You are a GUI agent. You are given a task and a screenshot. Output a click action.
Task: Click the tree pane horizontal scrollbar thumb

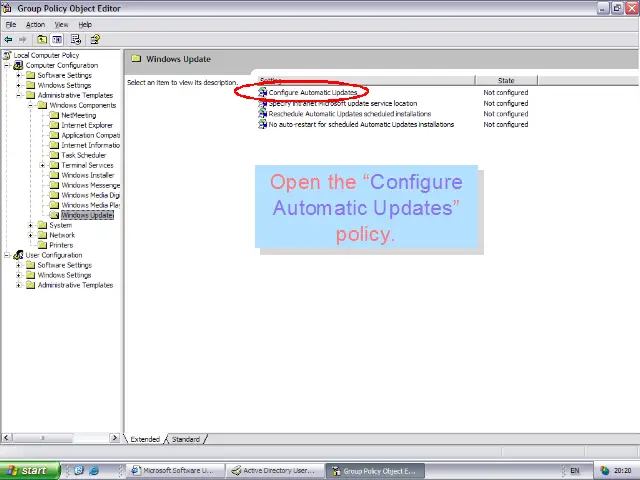(x=42, y=438)
